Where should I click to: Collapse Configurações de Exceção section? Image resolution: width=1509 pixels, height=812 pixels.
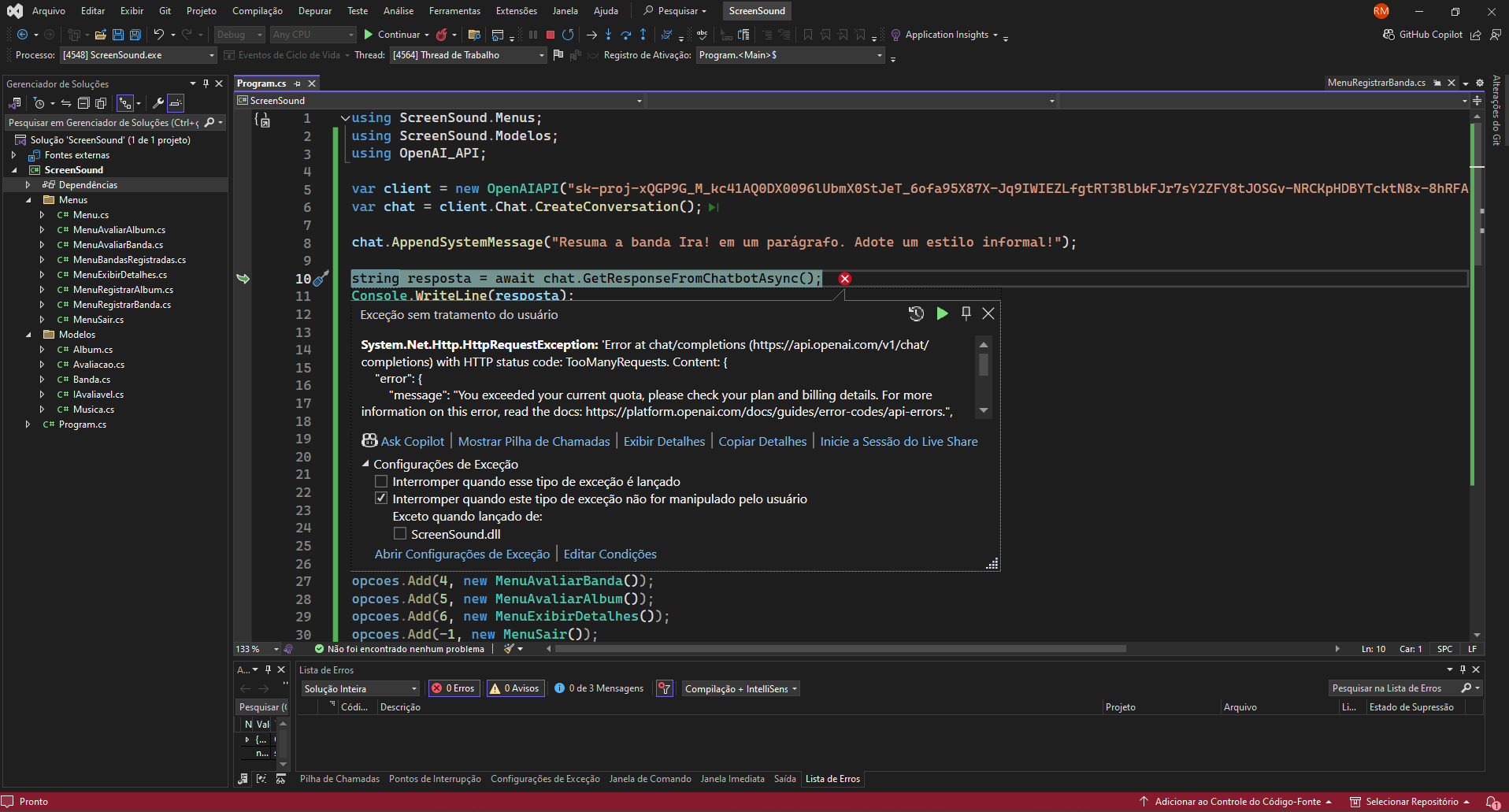365,464
